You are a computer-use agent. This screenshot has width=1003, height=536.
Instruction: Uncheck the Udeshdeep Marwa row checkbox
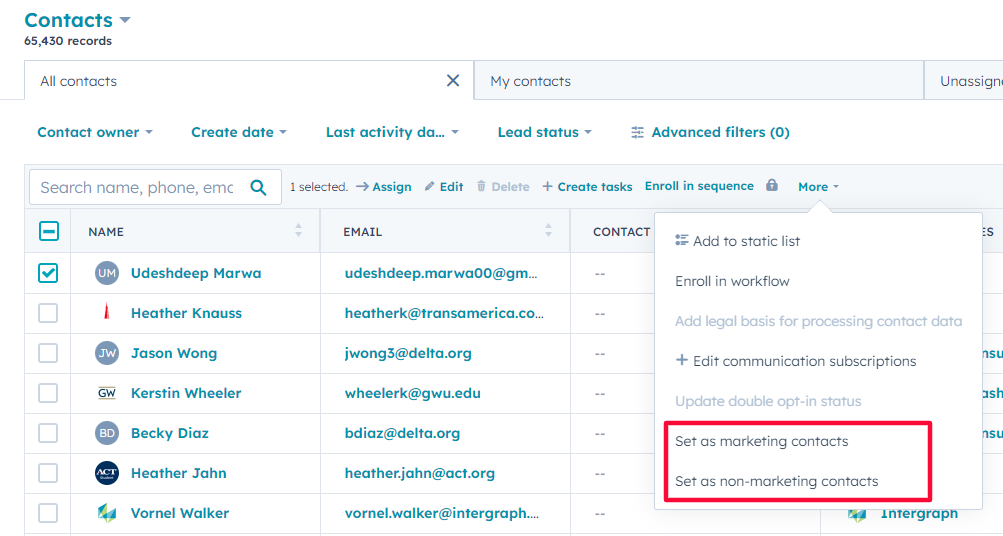coord(48,273)
